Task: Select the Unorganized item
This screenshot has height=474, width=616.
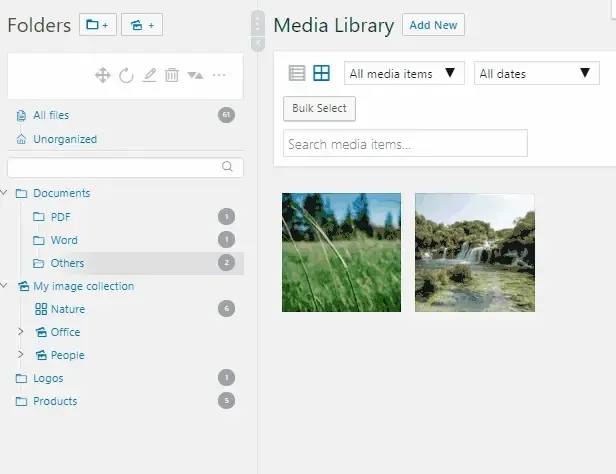Action: [x=65, y=139]
